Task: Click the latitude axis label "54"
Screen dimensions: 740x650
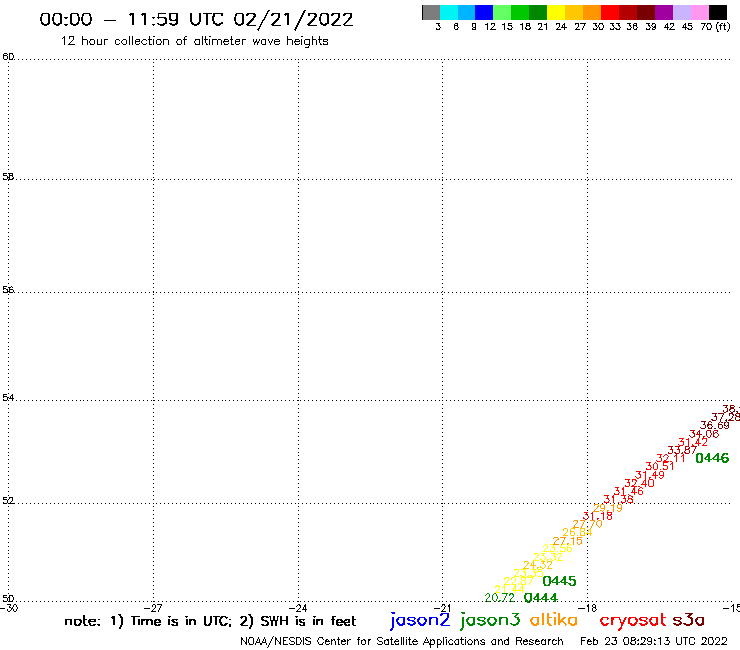Action: click(x=8, y=398)
